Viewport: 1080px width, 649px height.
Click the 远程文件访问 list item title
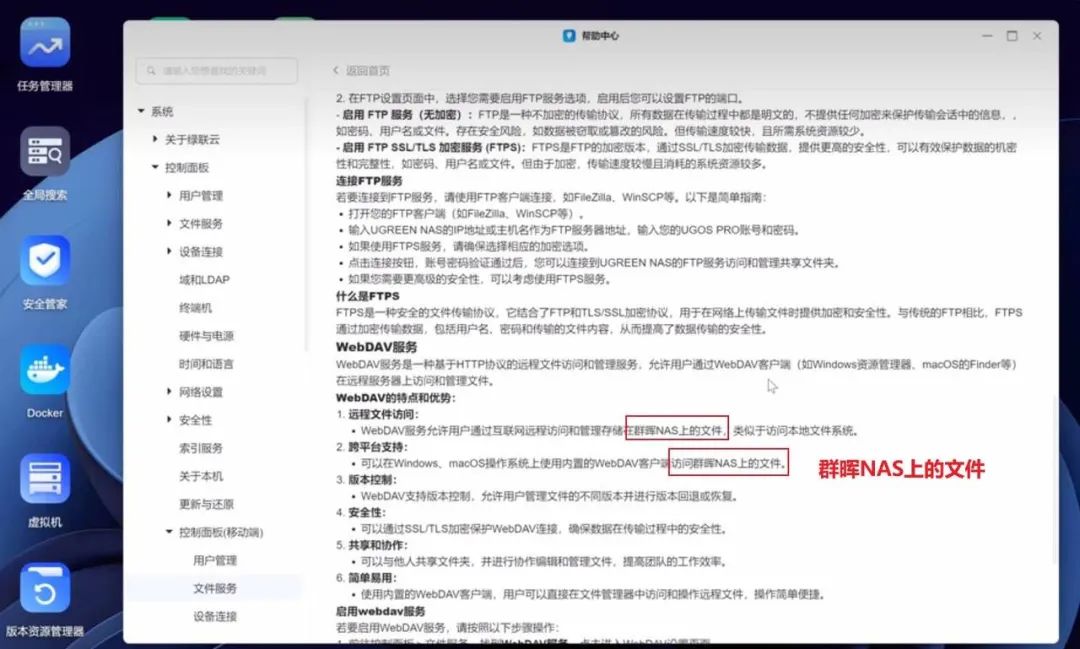click(383, 414)
